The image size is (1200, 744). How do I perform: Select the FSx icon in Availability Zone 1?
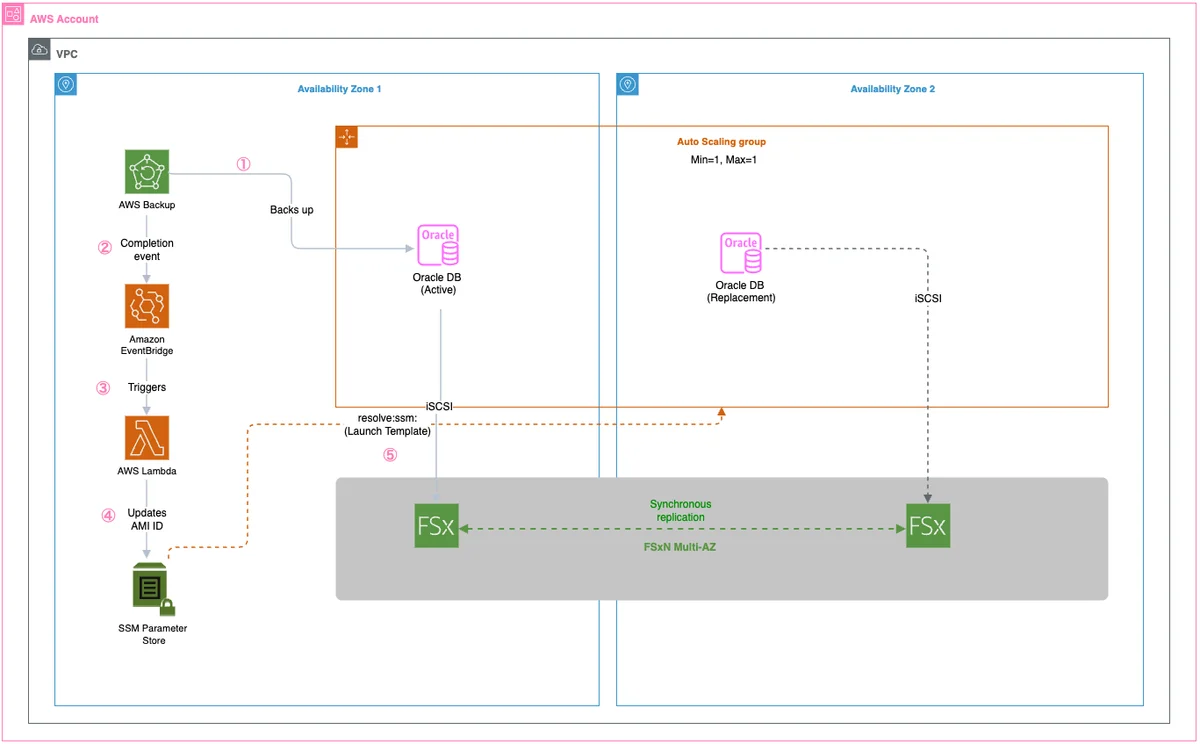point(436,526)
